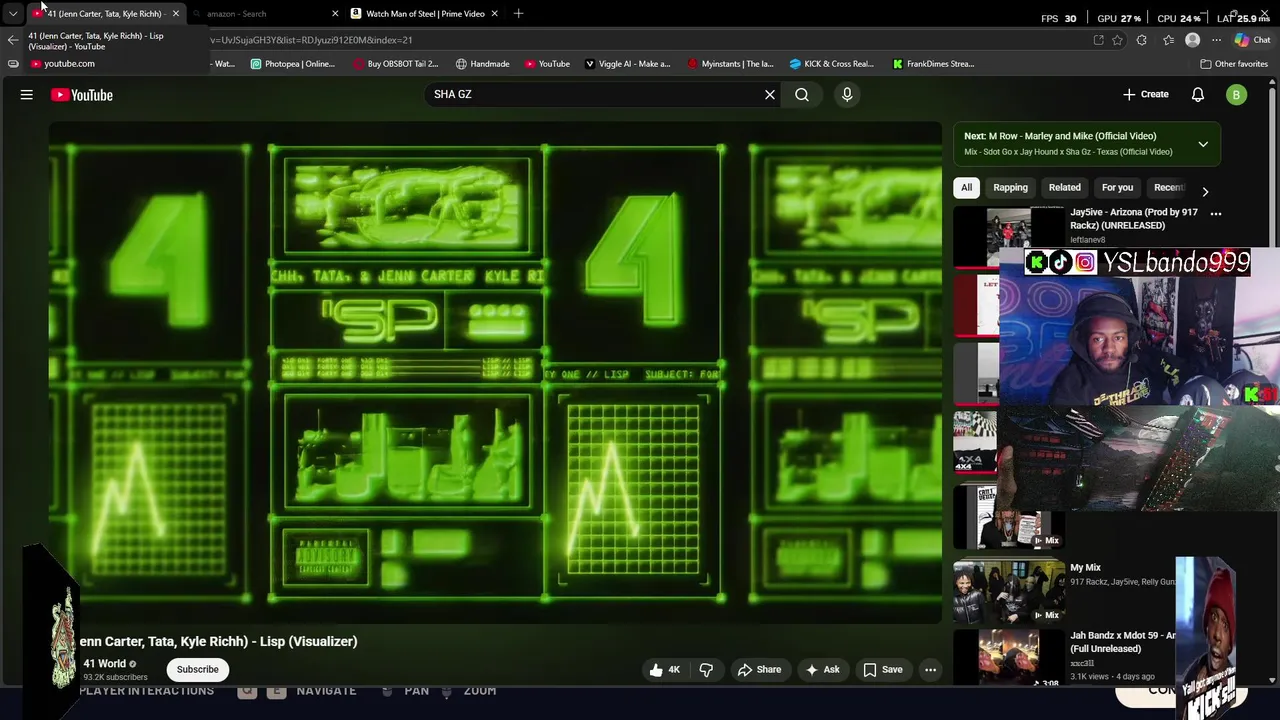
Task: Close the 41 Lisp YouTube tab
Action: coord(175,14)
